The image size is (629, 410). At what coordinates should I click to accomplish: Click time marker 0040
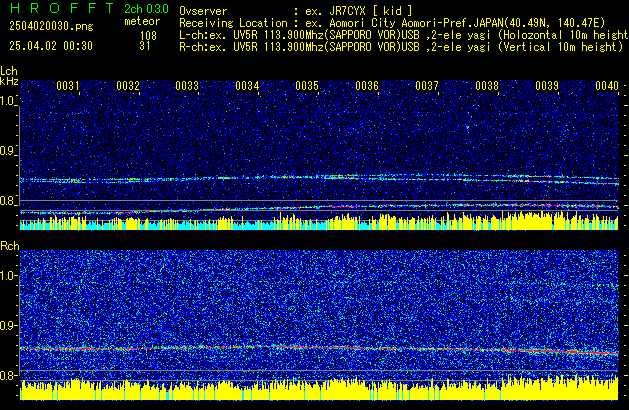pos(607,86)
